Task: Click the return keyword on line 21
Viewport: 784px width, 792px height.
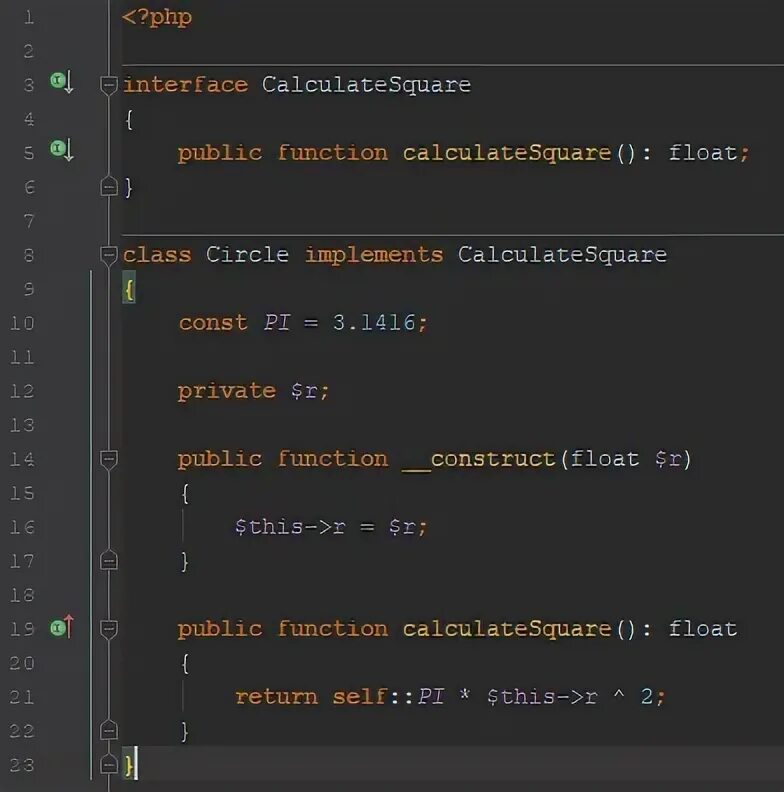Action: [276, 698]
